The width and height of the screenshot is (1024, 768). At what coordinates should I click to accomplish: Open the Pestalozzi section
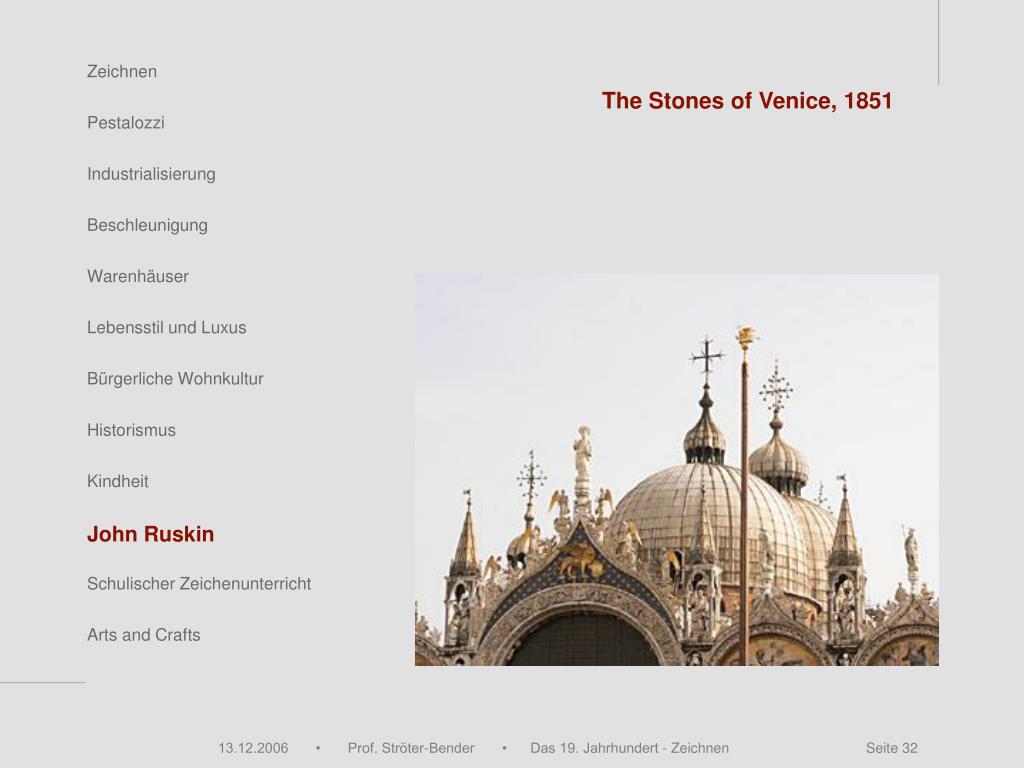pyautogui.click(x=126, y=123)
